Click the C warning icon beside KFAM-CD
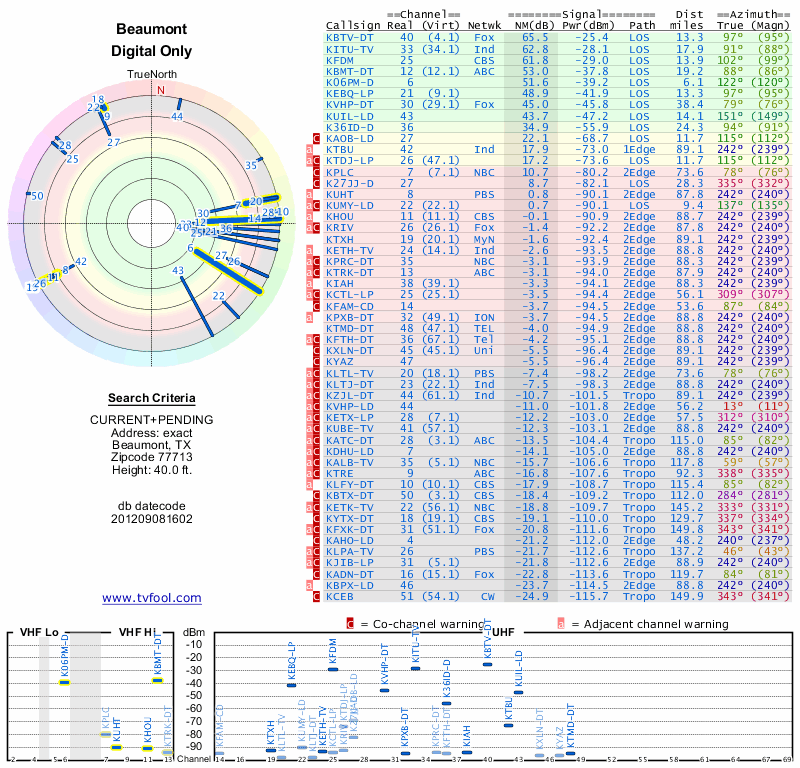Viewport: 800px width, 768px height. tap(316, 307)
